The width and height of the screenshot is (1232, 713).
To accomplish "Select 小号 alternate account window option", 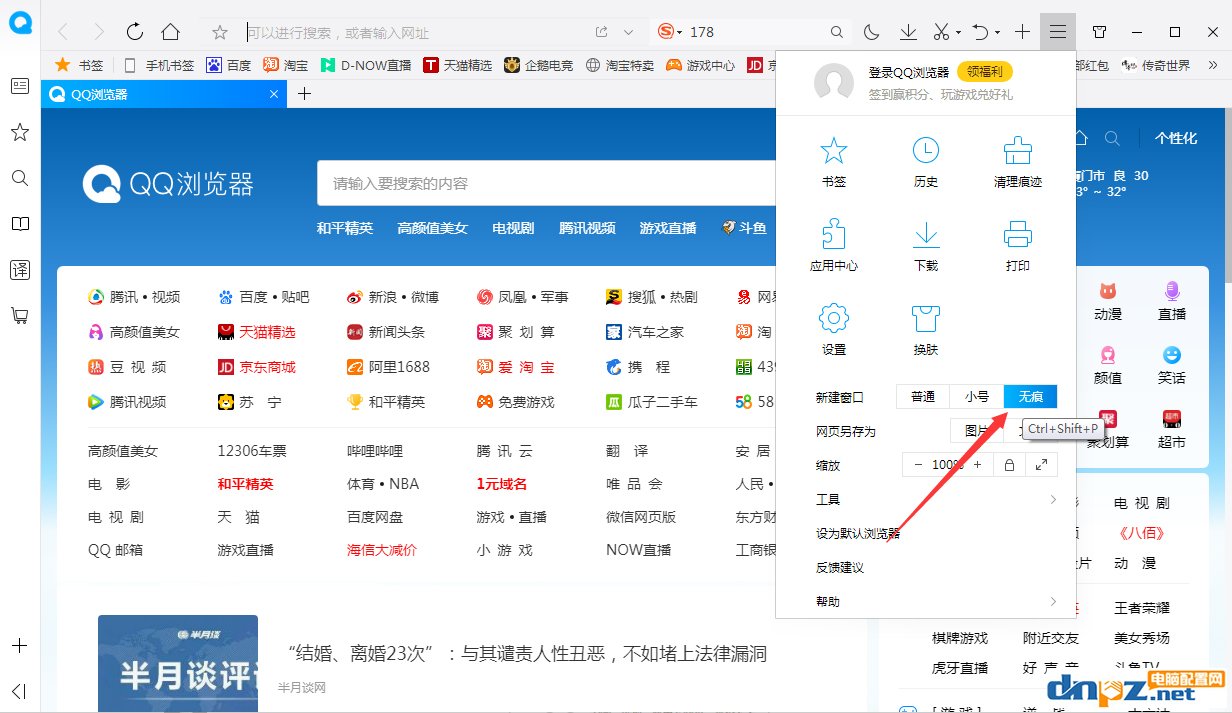I will point(976,397).
